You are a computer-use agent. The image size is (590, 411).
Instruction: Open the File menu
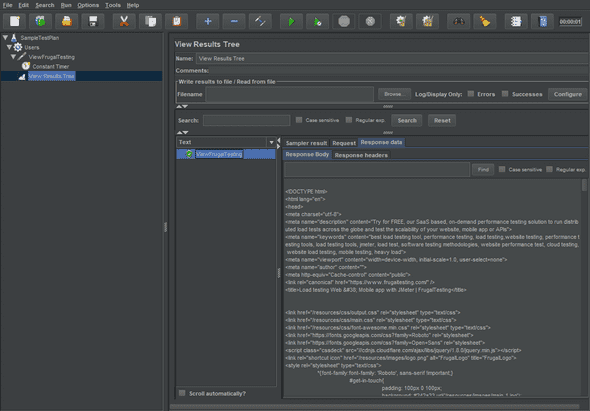(x=8, y=5)
